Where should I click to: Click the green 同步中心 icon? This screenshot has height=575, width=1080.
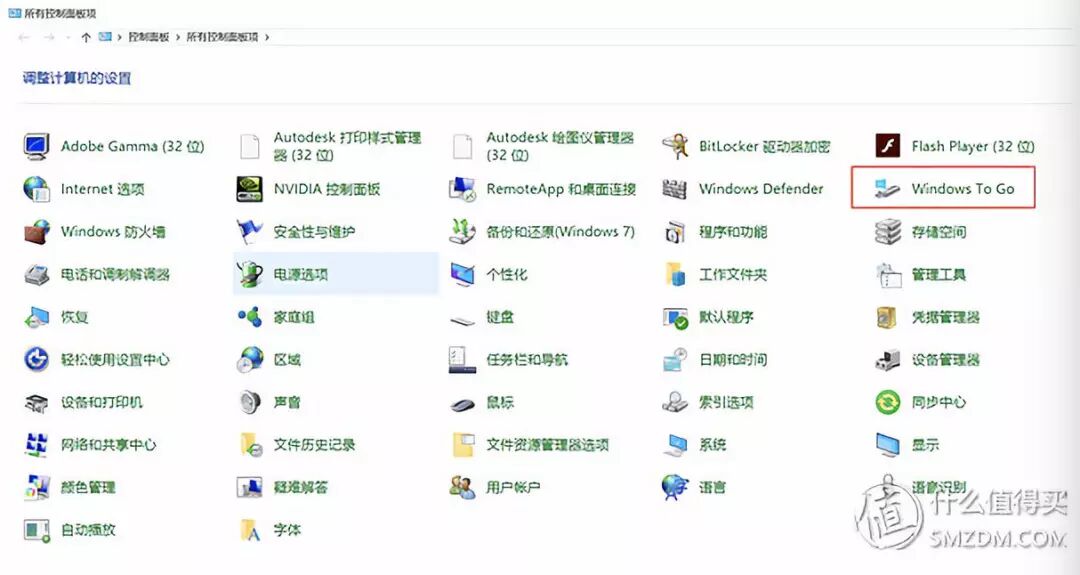[x=888, y=402]
